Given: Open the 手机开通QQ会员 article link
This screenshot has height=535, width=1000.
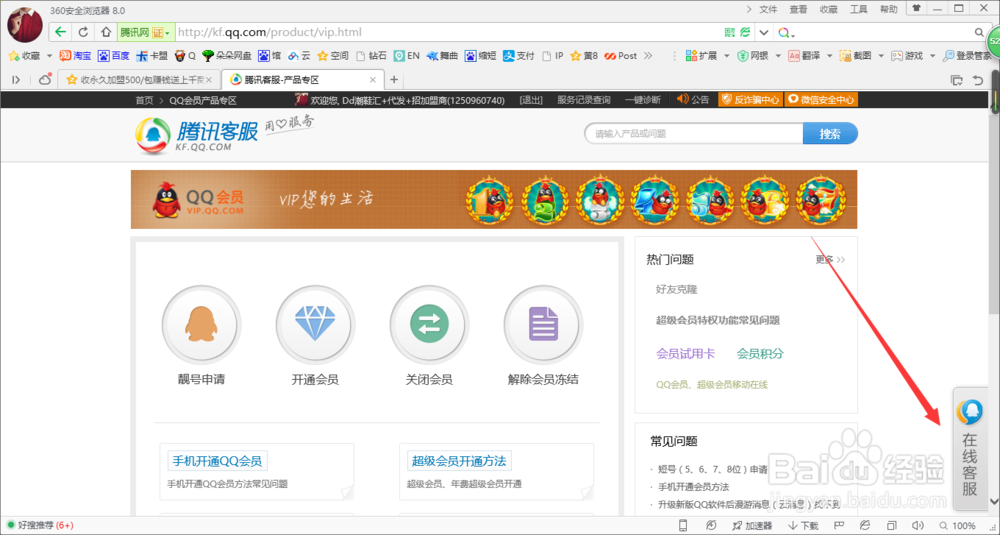Looking at the screenshot, I should [x=217, y=460].
